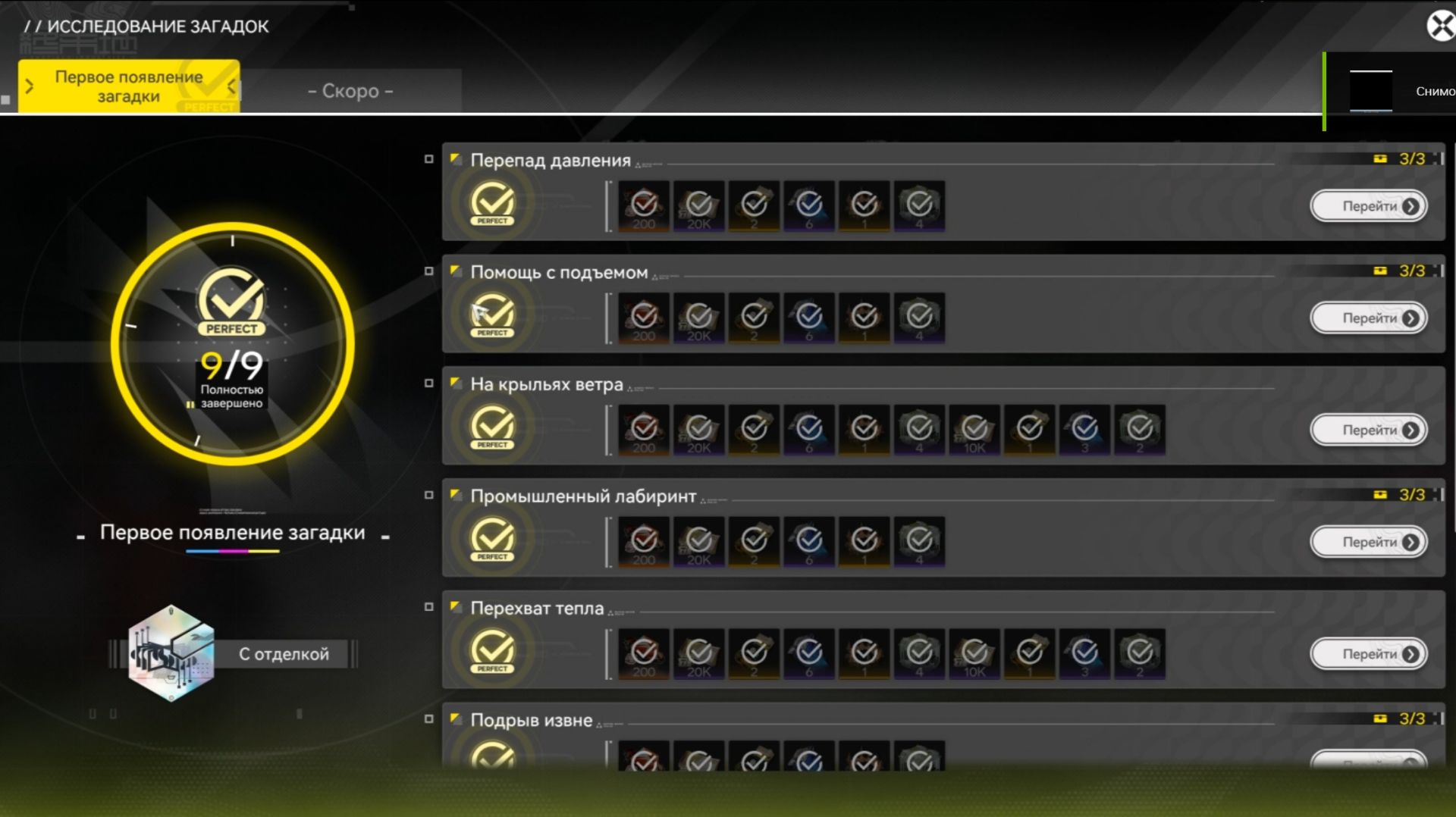This screenshot has width=1456, height=817.
Task: Open the last reward icon in Перехват тепла
Action: pos(1140,653)
